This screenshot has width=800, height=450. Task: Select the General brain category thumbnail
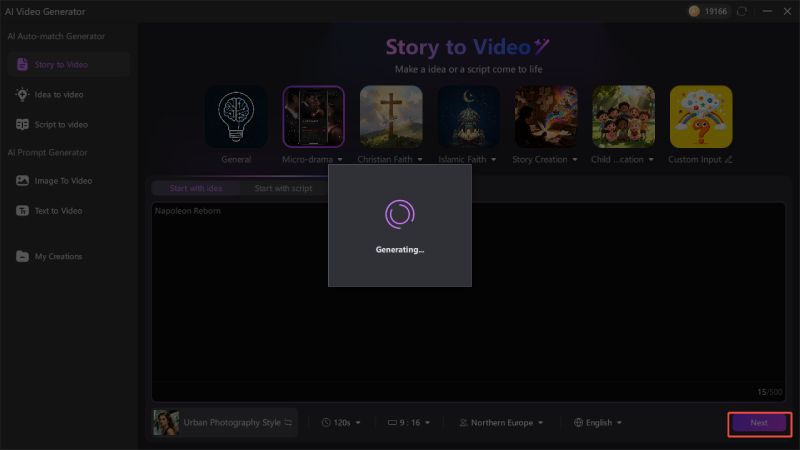coord(236,117)
